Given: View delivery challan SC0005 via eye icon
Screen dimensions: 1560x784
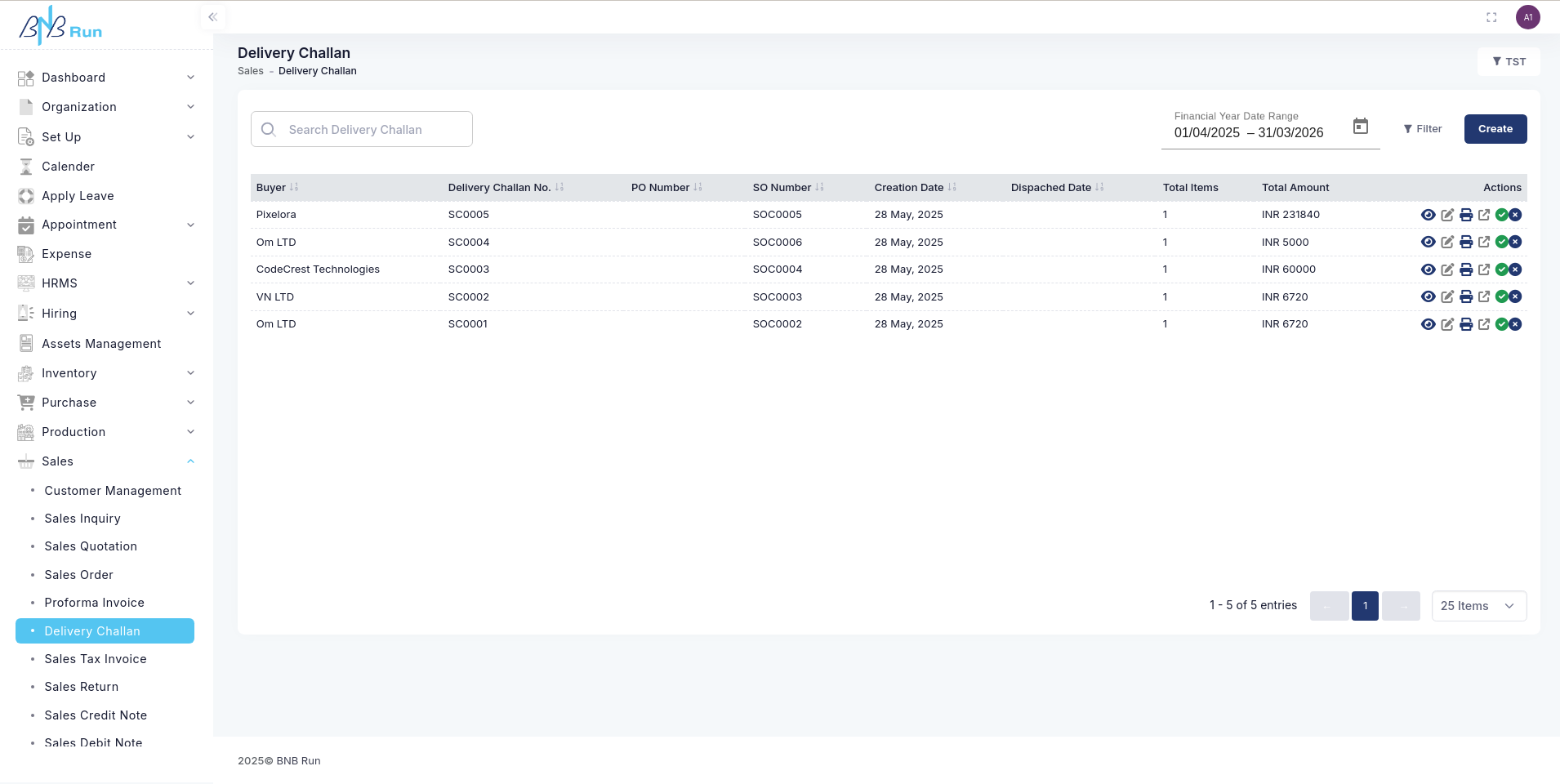Looking at the screenshot, I should 1428,215.
